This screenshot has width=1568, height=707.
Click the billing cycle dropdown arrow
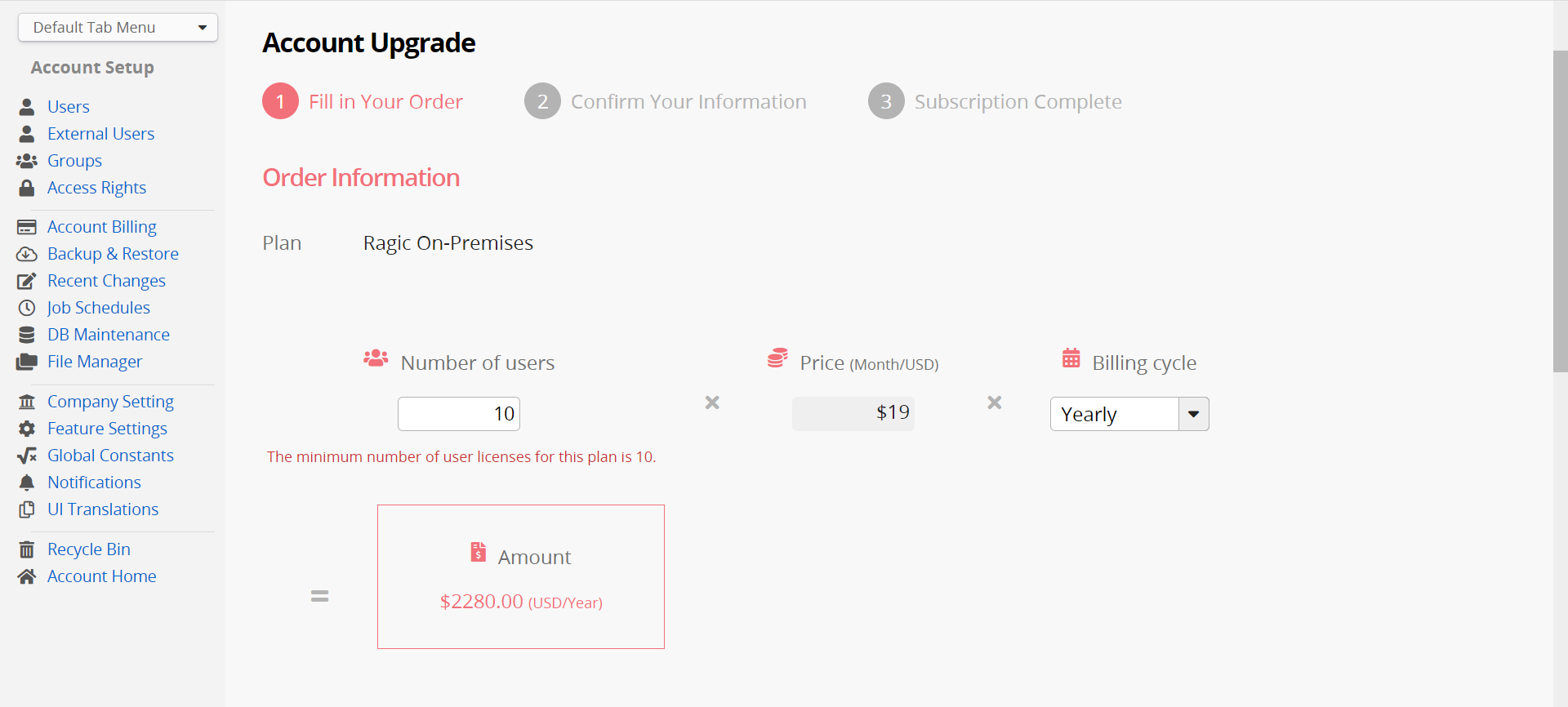tap(1194, 414)
